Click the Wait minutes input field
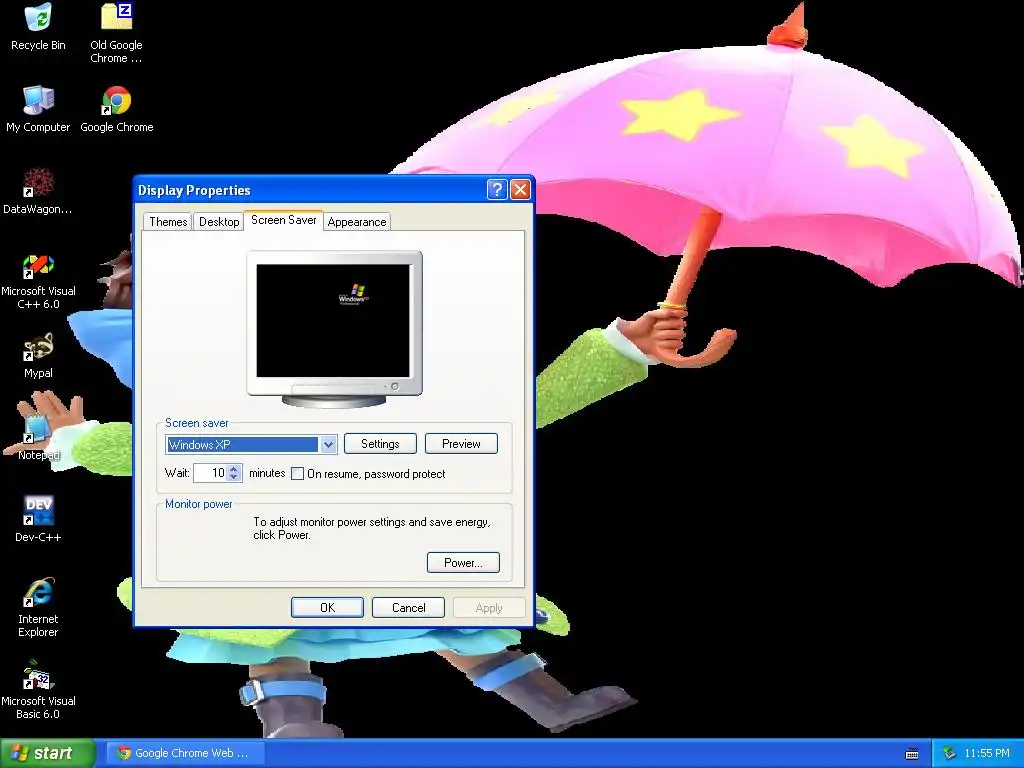Screen dimensions: 1024x768 pyautogui.click(x=210, y=473)
